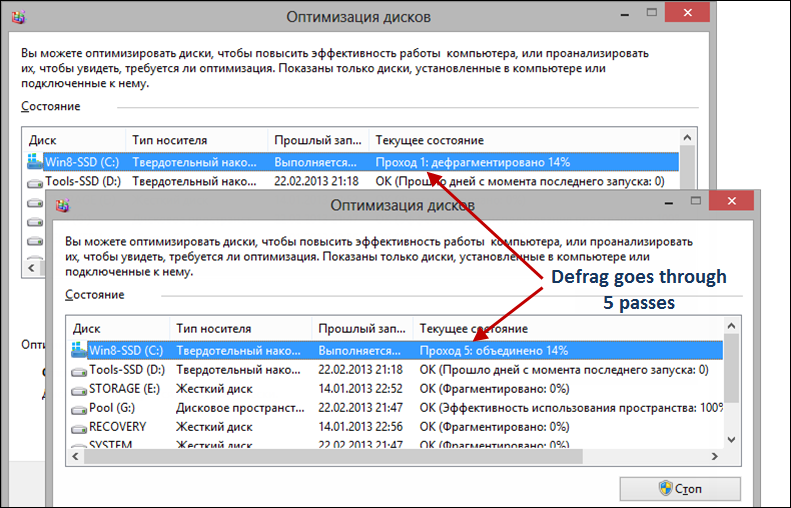The height and width of the screenshot is (508, 791).
Task: Sort by Диск column in back window
Action: 74,140
